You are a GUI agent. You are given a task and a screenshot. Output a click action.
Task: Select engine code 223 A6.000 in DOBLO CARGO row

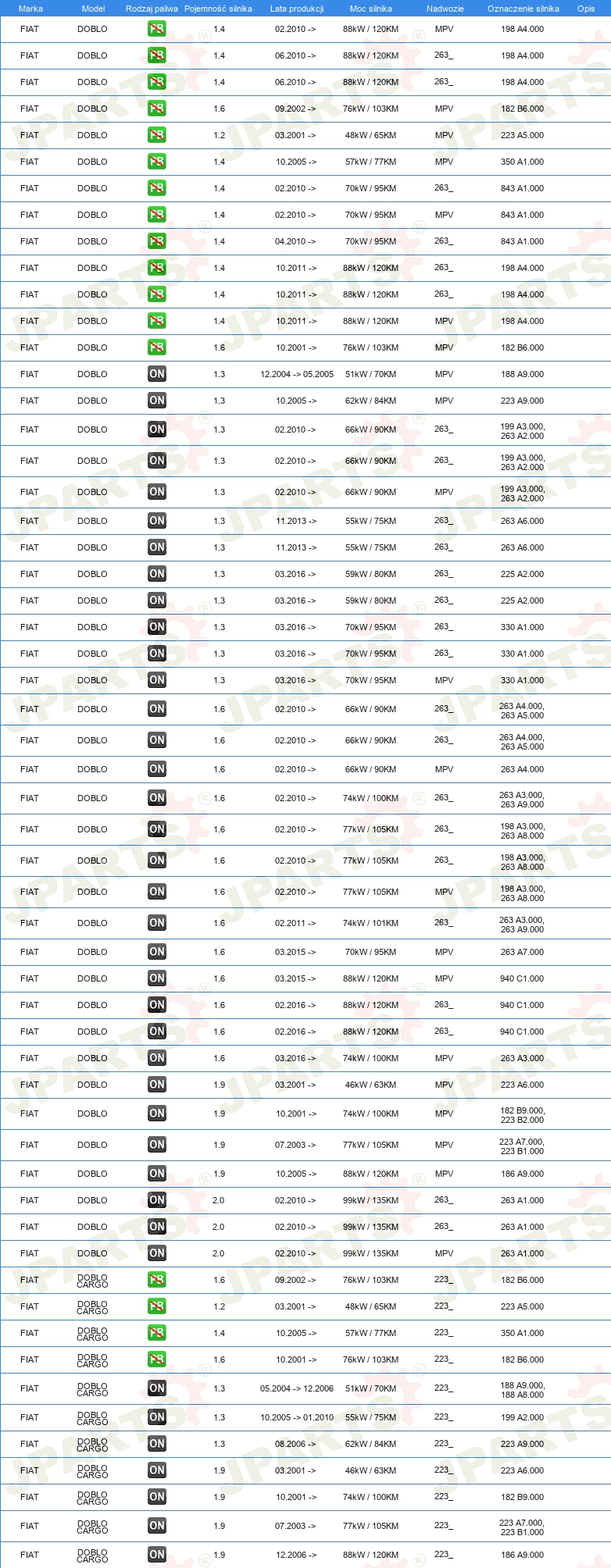point(523,1470)
